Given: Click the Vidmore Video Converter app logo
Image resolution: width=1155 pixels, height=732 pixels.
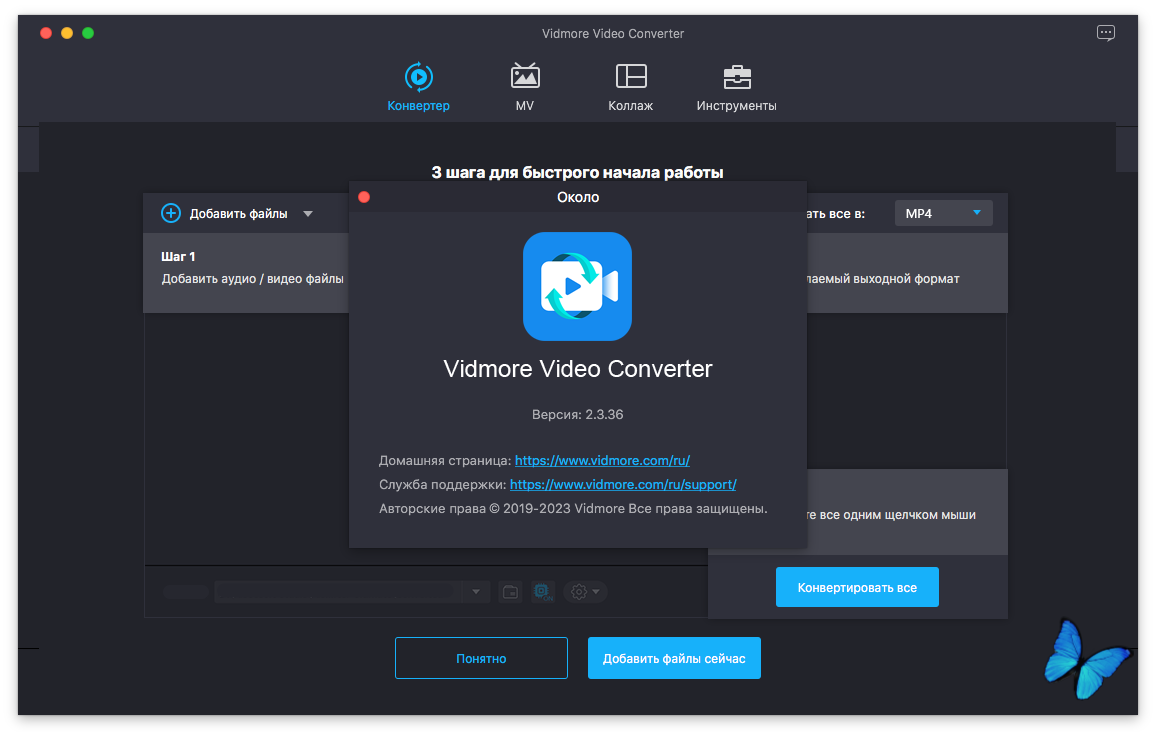Looking at the screenshot, I should tap(577, 286).
